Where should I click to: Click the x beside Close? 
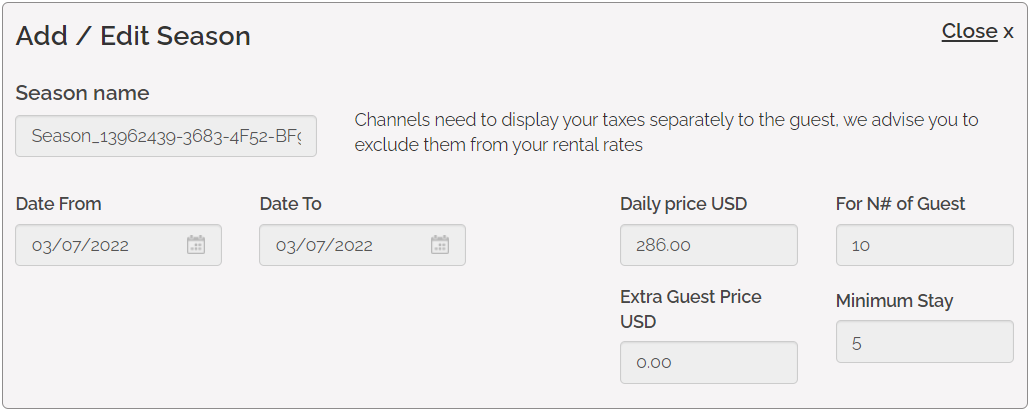(1008, 32)
